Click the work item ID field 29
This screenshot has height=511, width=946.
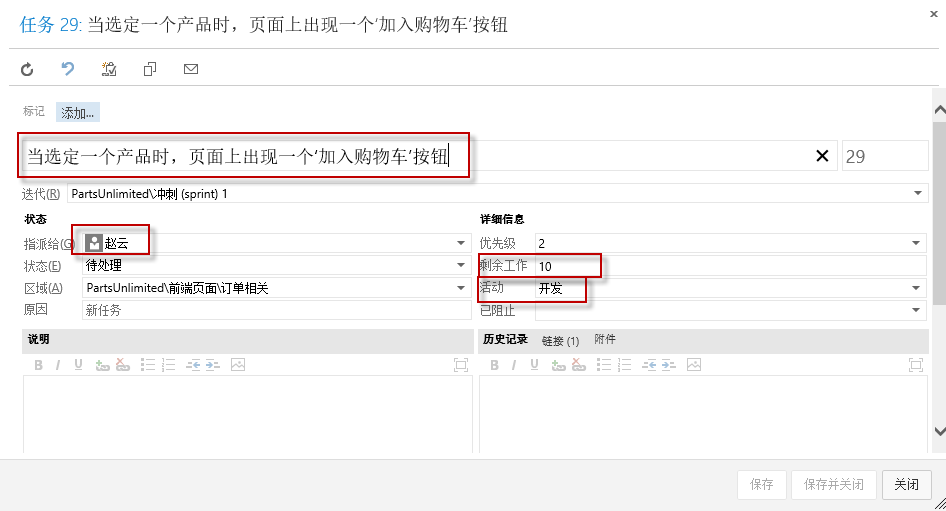click(884, 156)
